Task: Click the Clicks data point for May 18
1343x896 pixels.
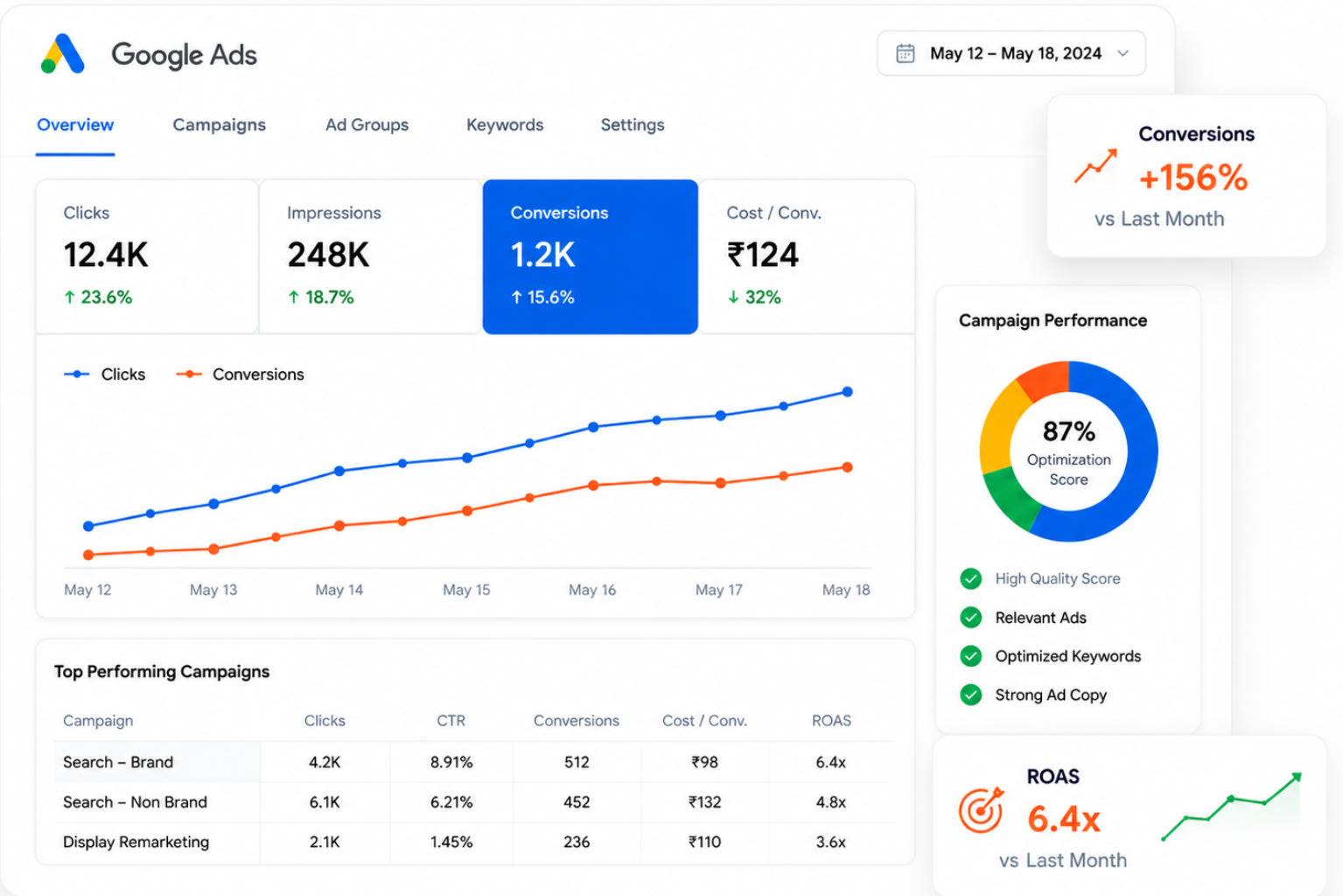Action: point(847,392)
